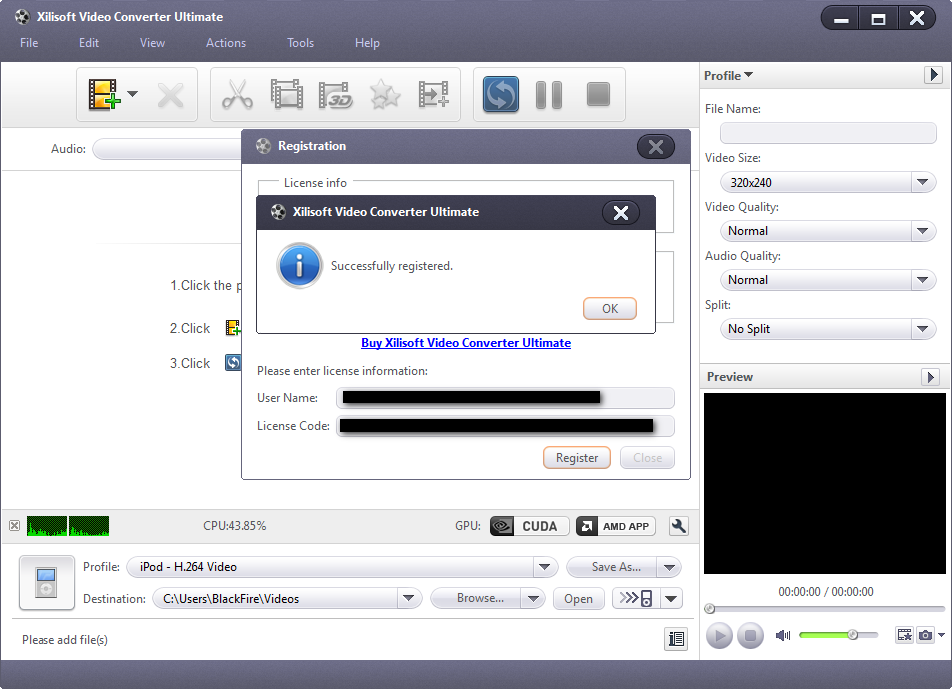Close the Registration dialog with X
The height and width of the screenshot is (689, 952).
pos(656,147)
